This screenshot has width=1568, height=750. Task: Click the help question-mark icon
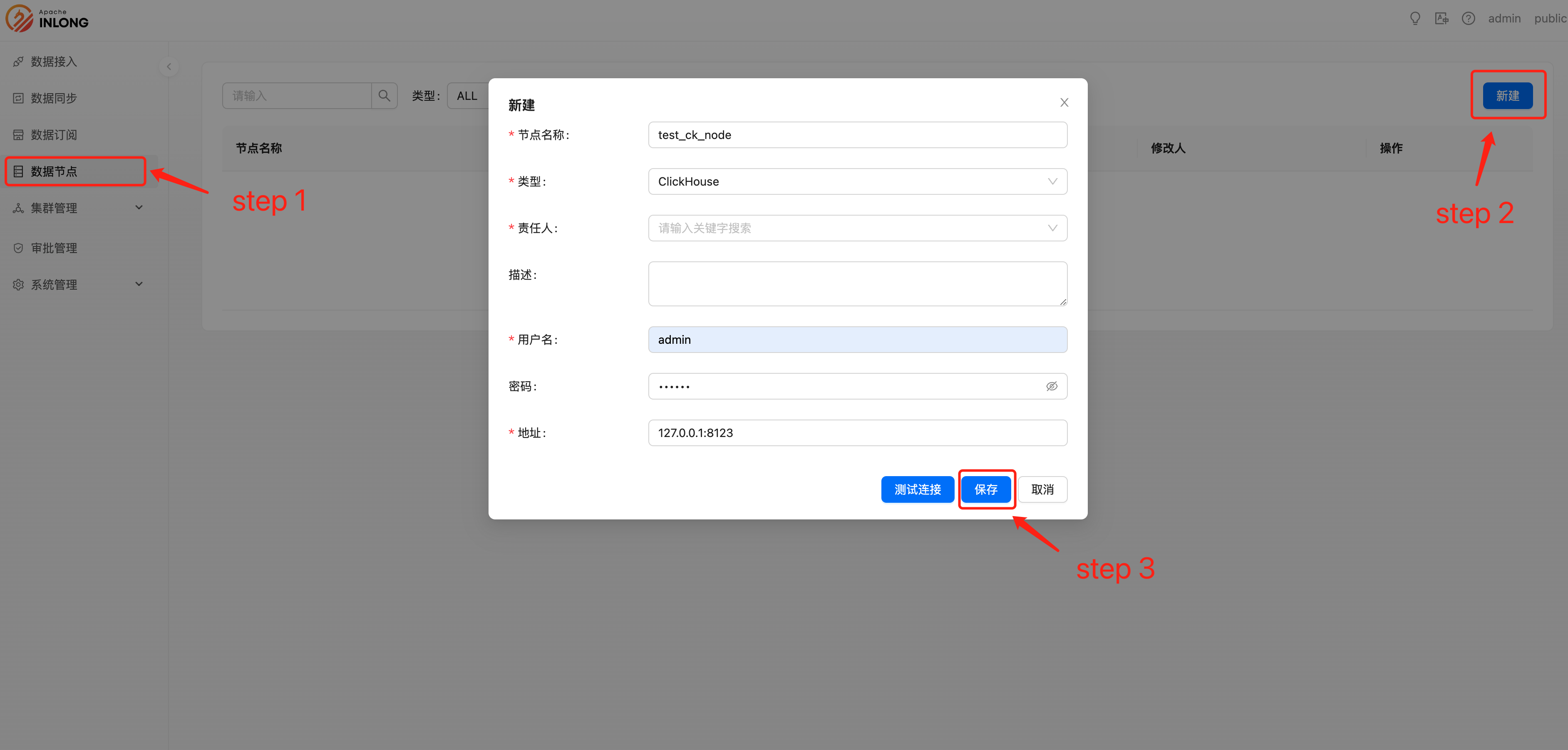tap(1469, 18)
